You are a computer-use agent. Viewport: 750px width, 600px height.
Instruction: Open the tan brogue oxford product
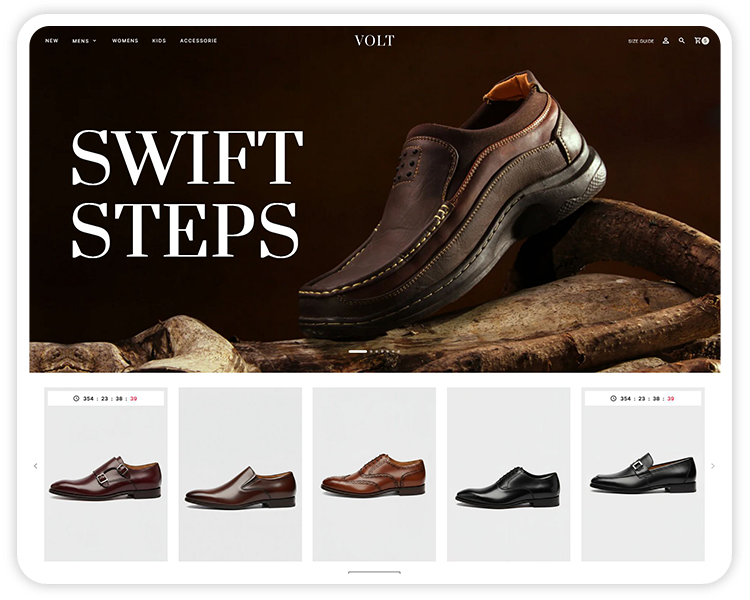(x=373, y=476)
